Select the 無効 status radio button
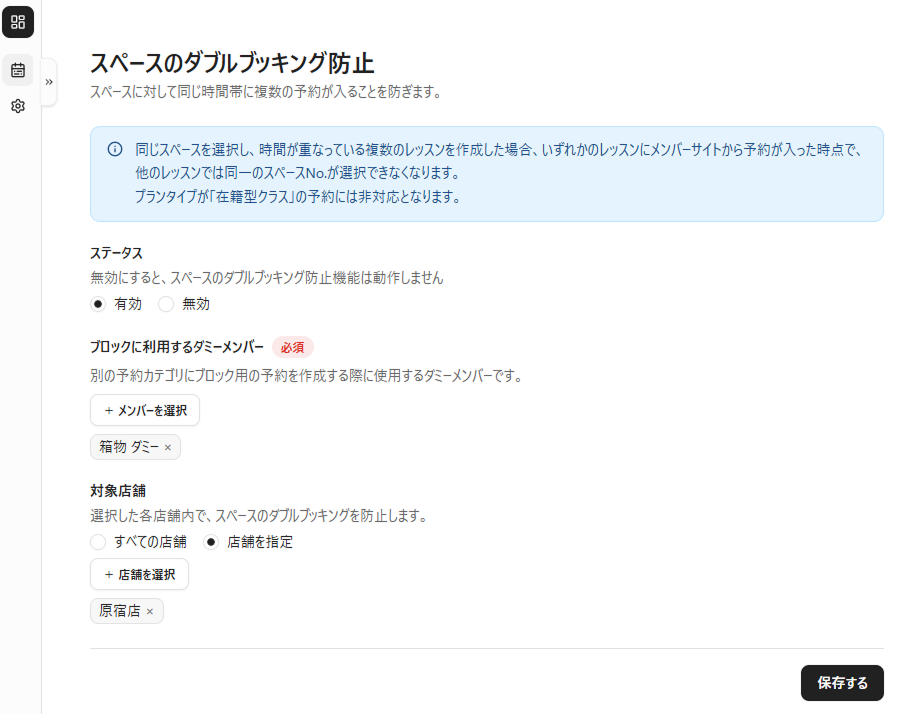The height and width of the screenshot is (714, 920). (166, 304)
